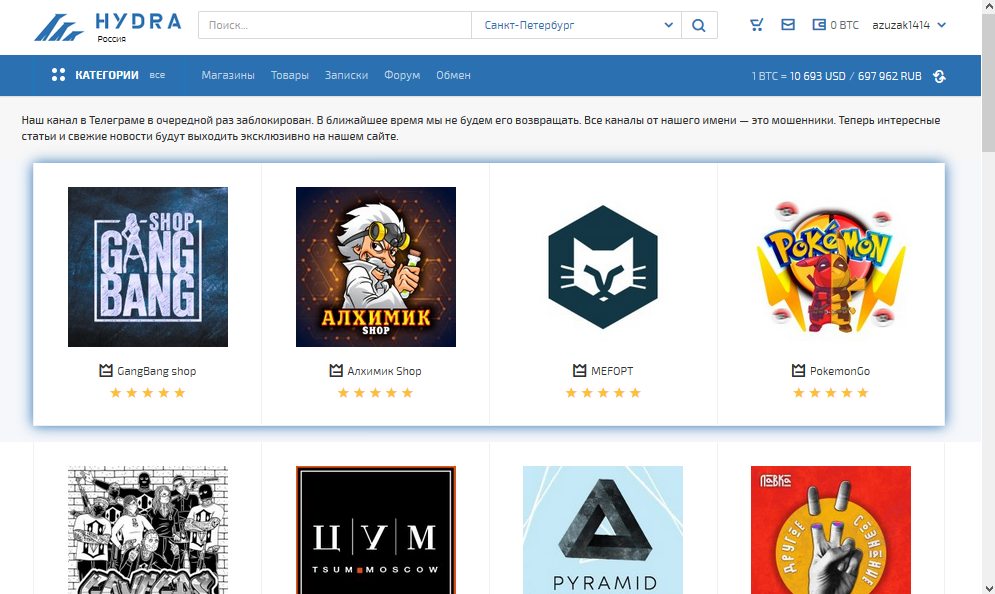This screenshot has width=995, height=594.
Task: Click the star rating under GangBang shop
Action: [148, 393]
